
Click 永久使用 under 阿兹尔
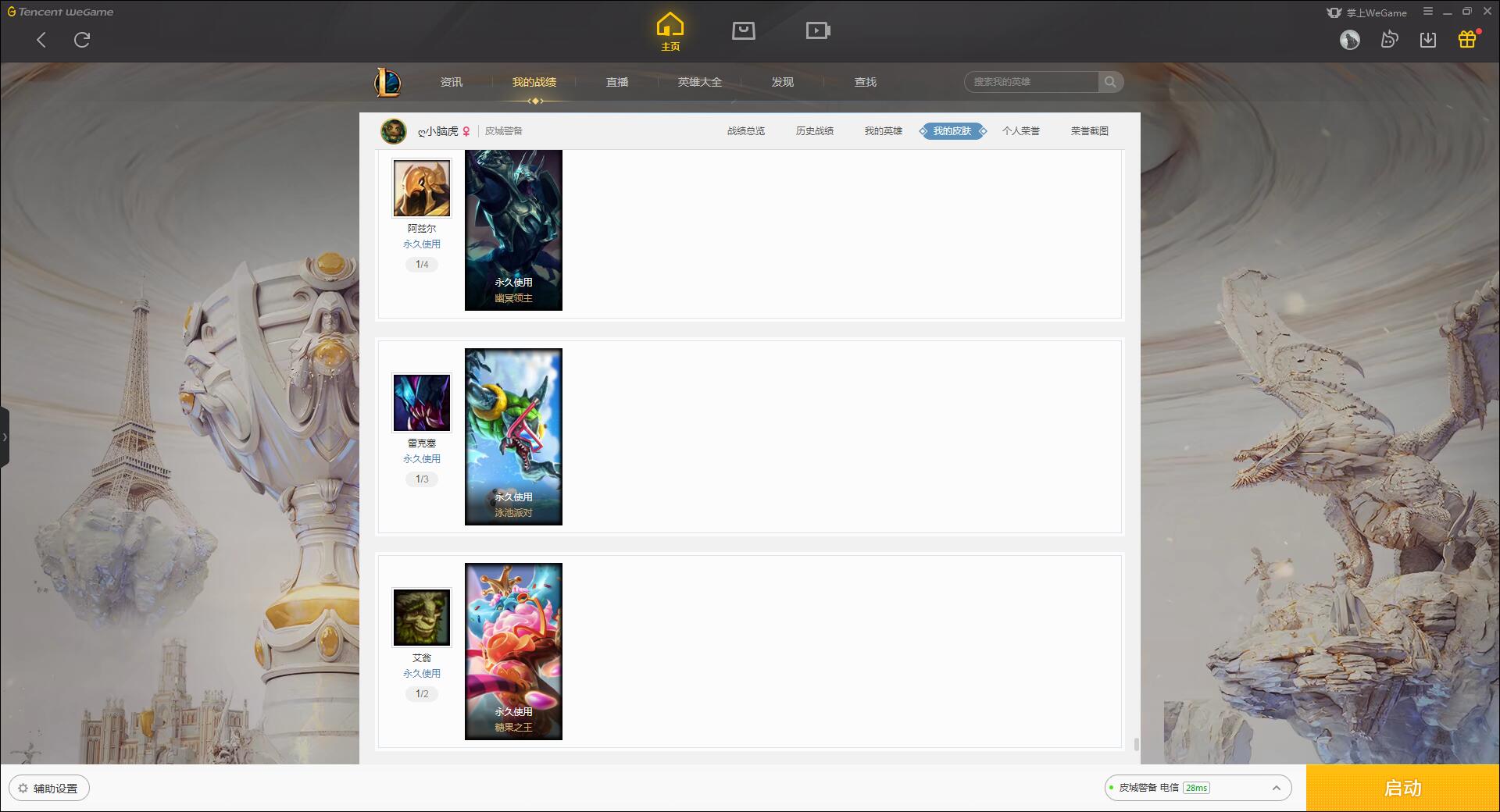tap(422, 244)
